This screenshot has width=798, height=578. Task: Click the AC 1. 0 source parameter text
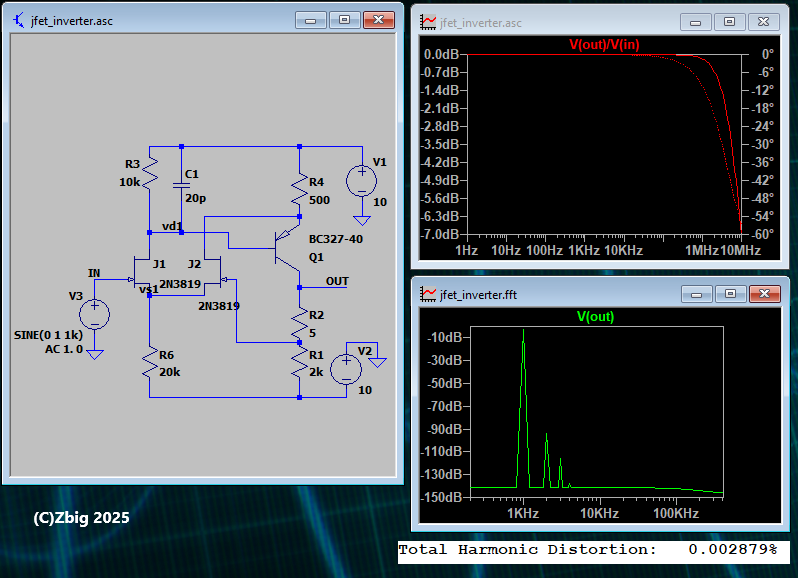[64, 349]
